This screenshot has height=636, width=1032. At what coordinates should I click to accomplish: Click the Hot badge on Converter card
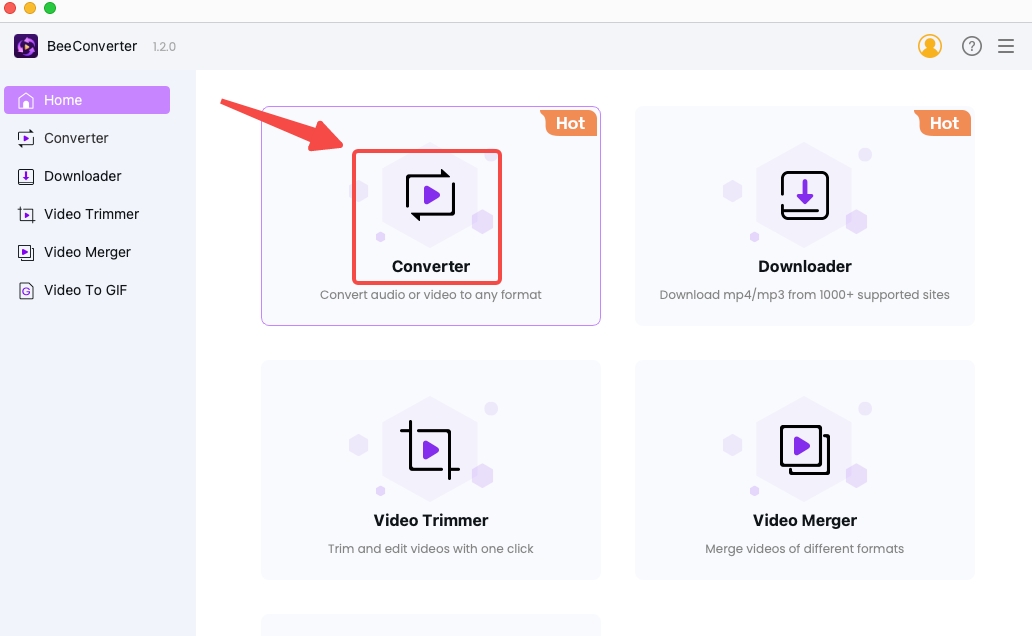pos(570,123)
